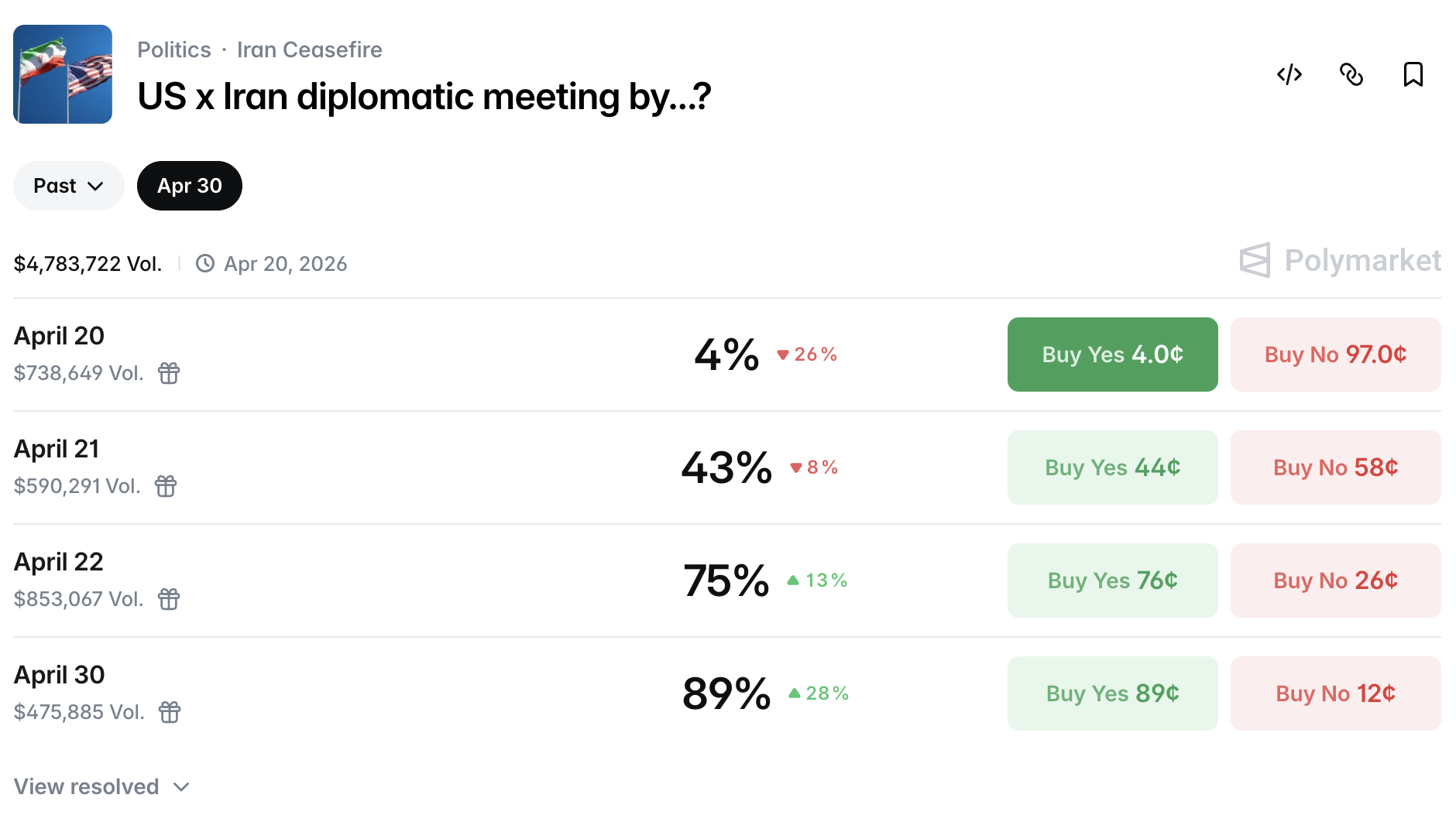This screenshot has width=1456, height=822.
Task: Open the Politics category link
Action: (173, 49)
